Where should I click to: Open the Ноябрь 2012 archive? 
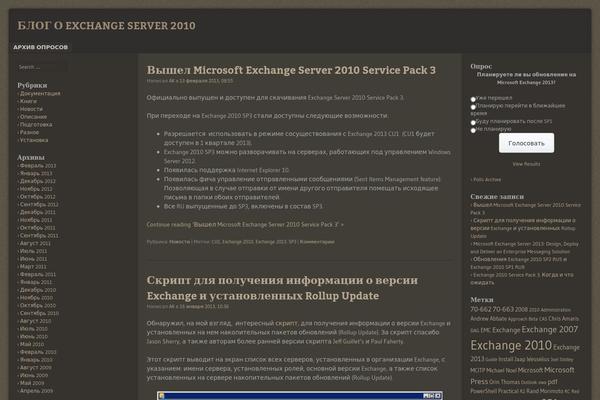[36, 189]
